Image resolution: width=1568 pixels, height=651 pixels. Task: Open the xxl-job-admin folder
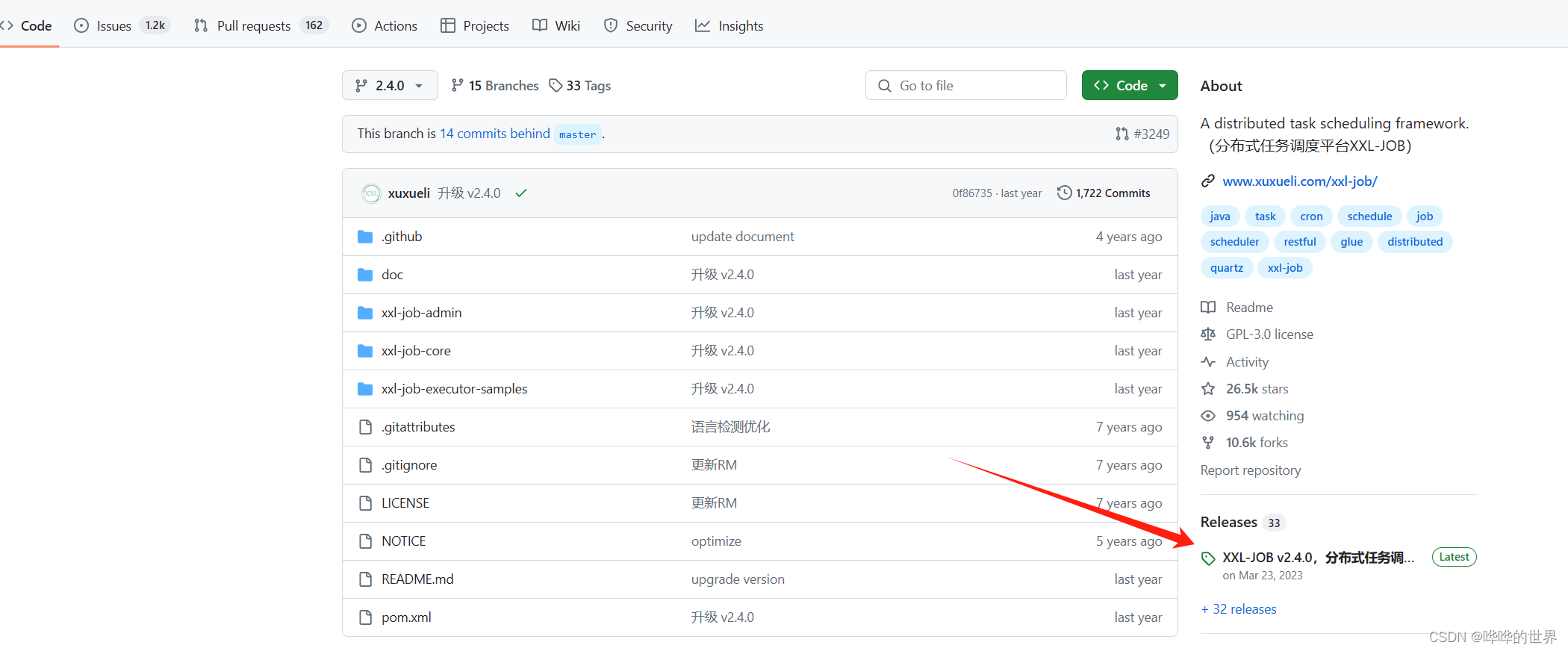coord(422,313)
